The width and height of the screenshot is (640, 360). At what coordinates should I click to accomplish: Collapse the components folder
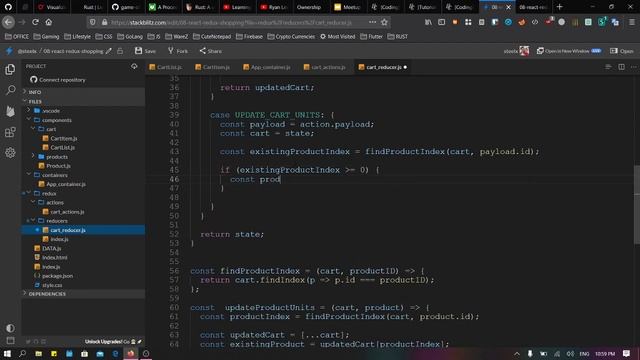57,120
